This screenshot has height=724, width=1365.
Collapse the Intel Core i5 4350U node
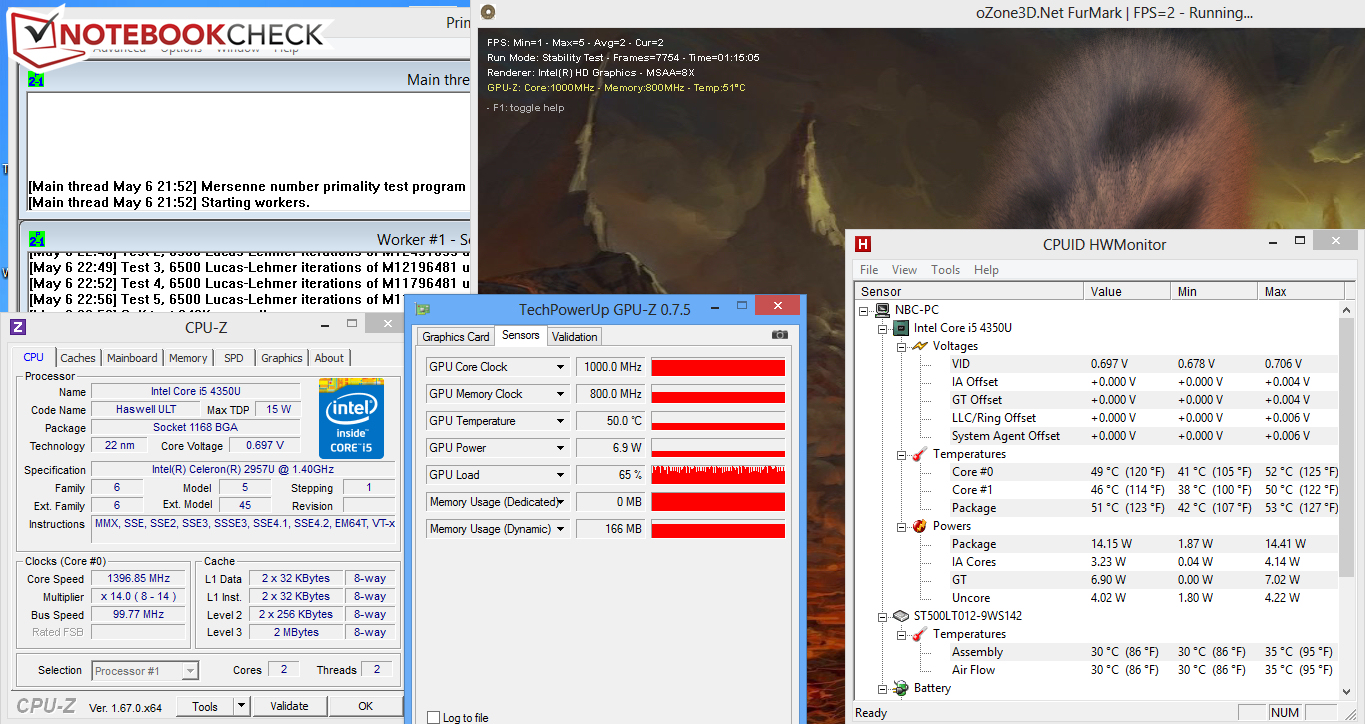(x=883, y=328)
